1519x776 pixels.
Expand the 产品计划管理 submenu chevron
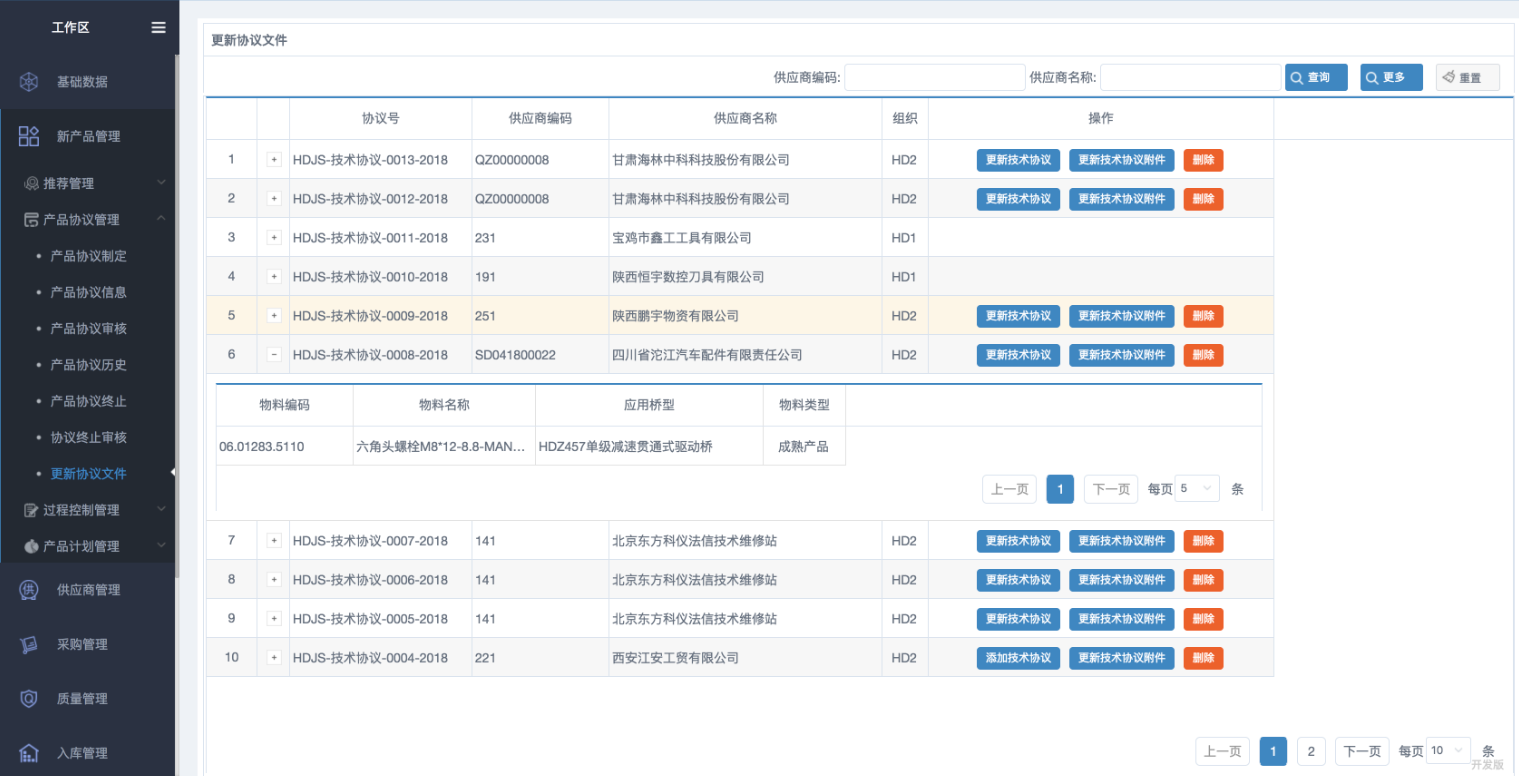tap(161, 546)
